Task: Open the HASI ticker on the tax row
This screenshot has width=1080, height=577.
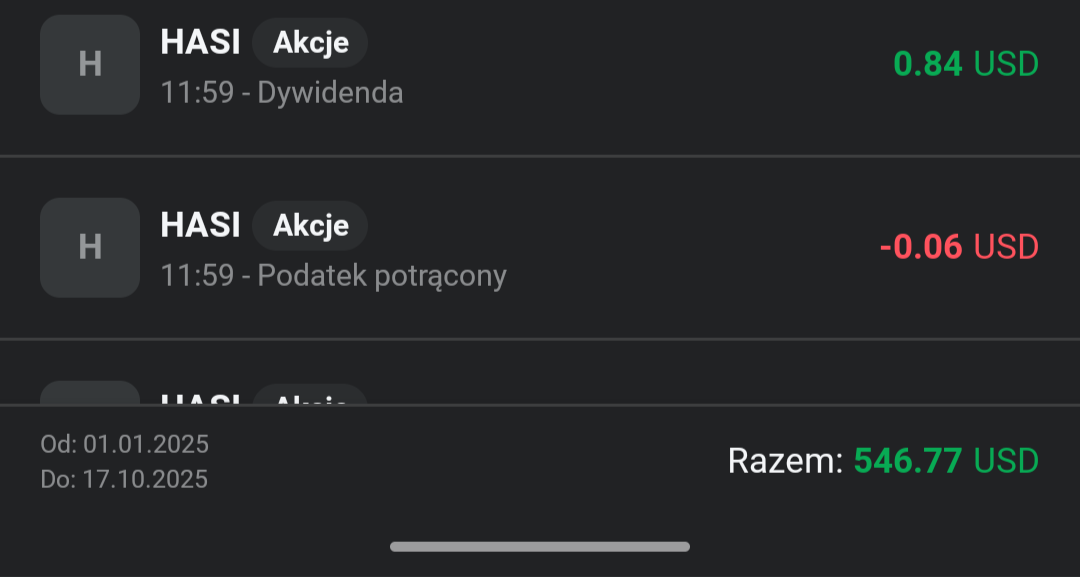Action: tap(200, 225)
